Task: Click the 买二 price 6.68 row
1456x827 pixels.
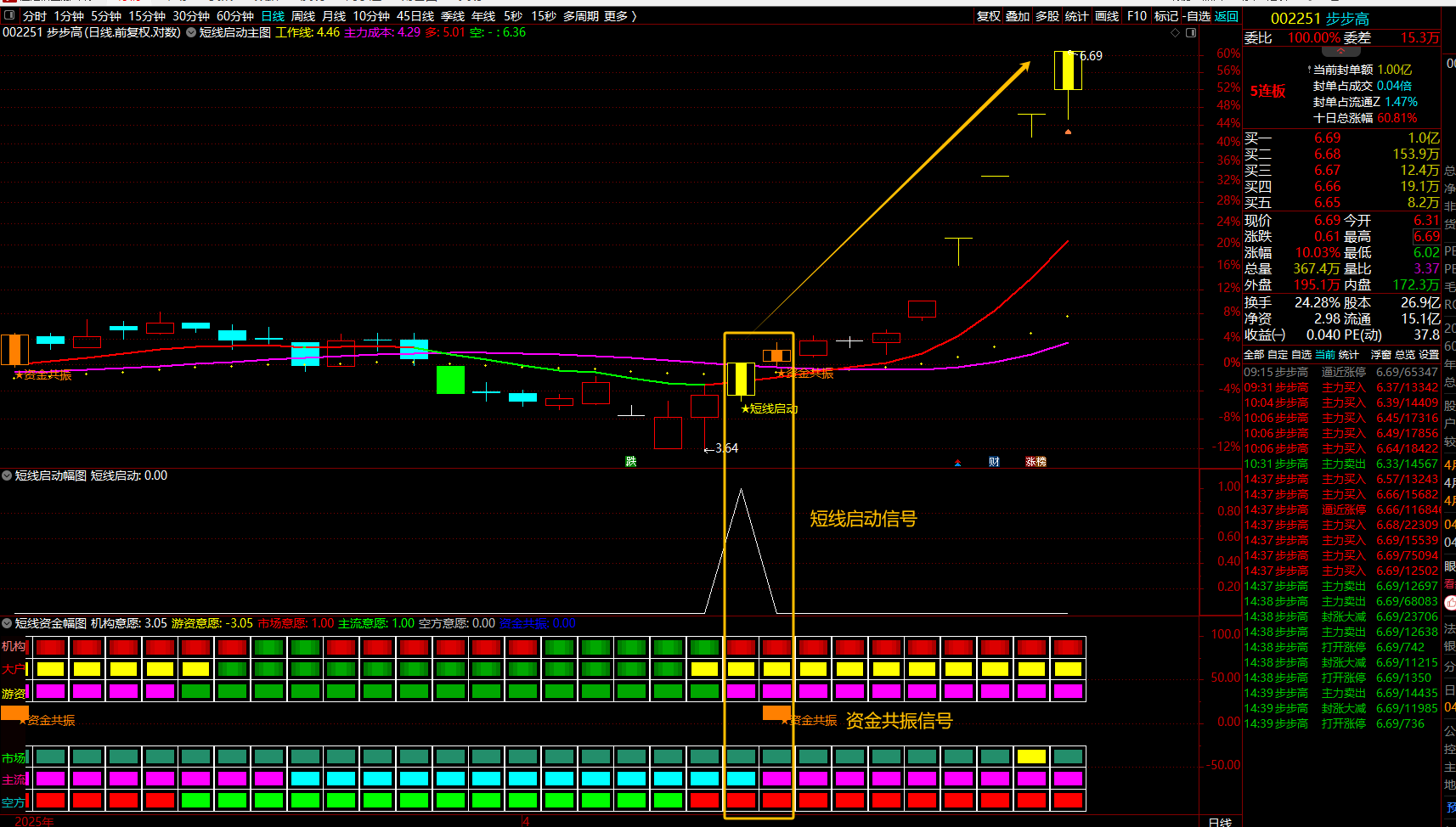Action: pos(1342,154)
